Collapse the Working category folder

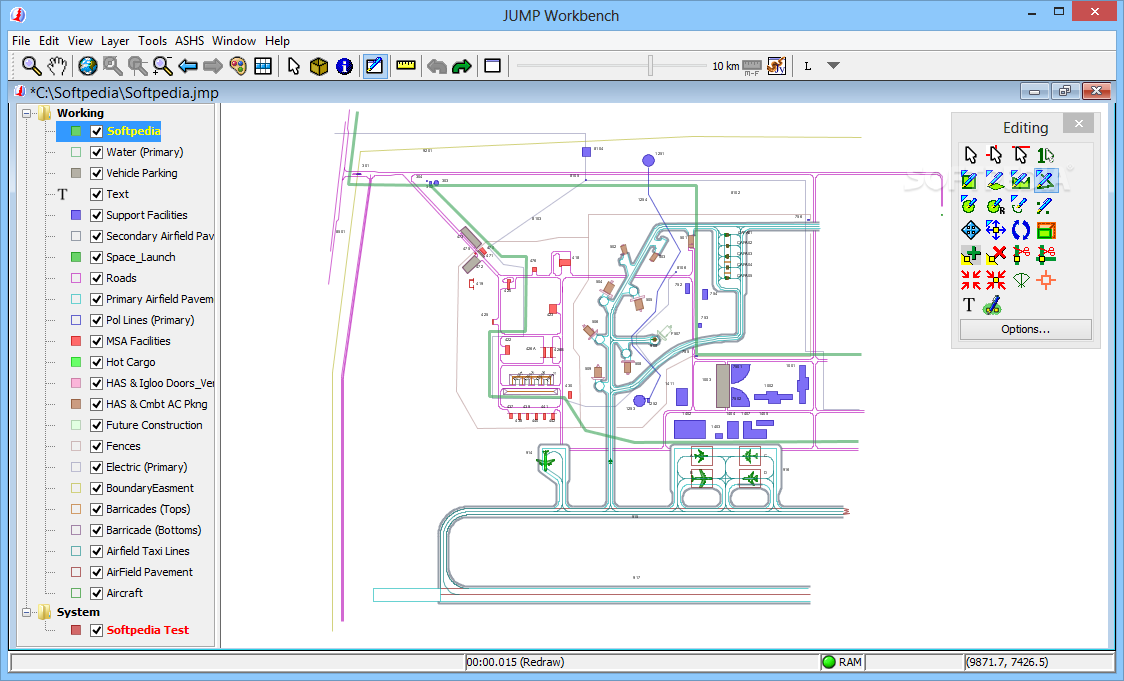[x=27, y=113]
